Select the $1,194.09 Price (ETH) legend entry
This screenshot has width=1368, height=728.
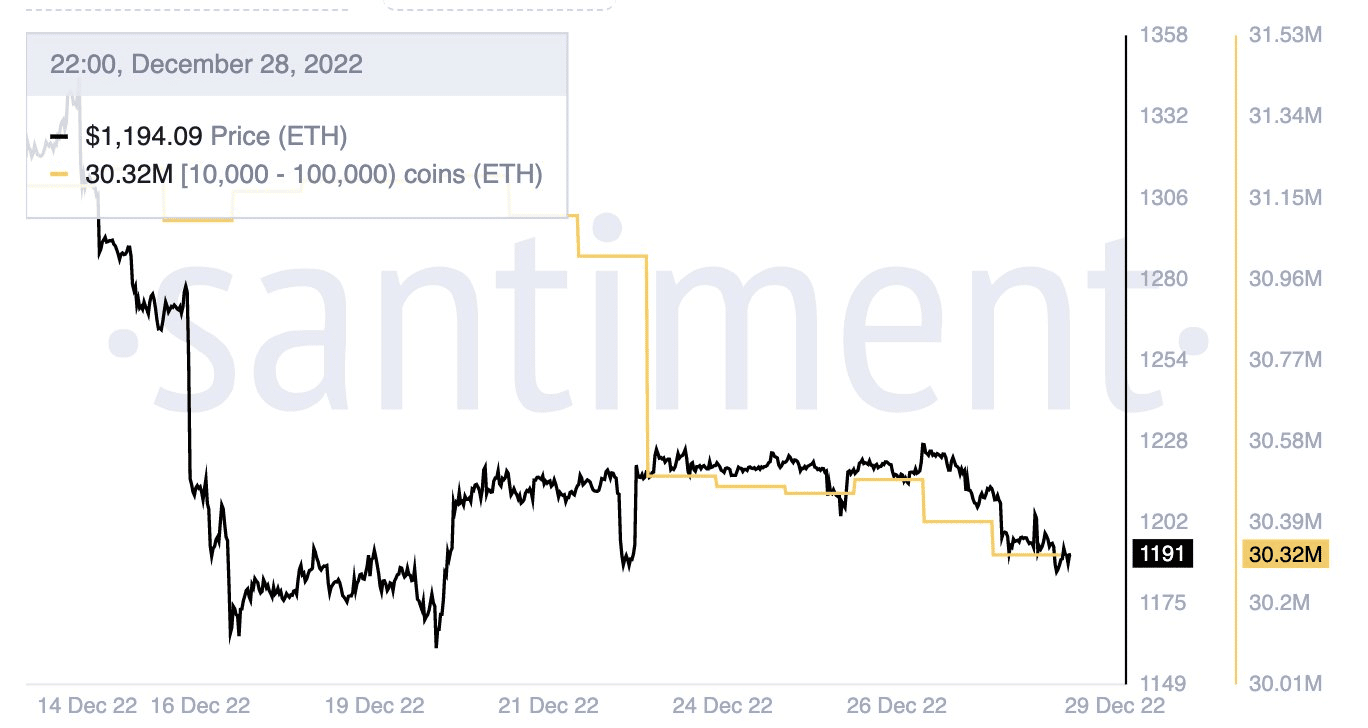(217, 136)
